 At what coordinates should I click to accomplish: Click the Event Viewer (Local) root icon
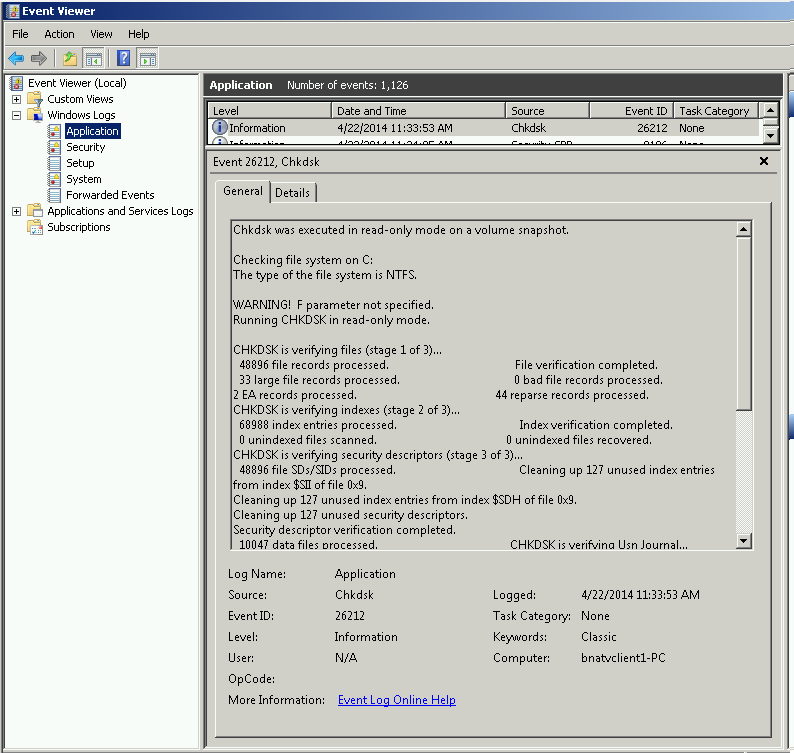pyautogui.click(x=16, y=83)
